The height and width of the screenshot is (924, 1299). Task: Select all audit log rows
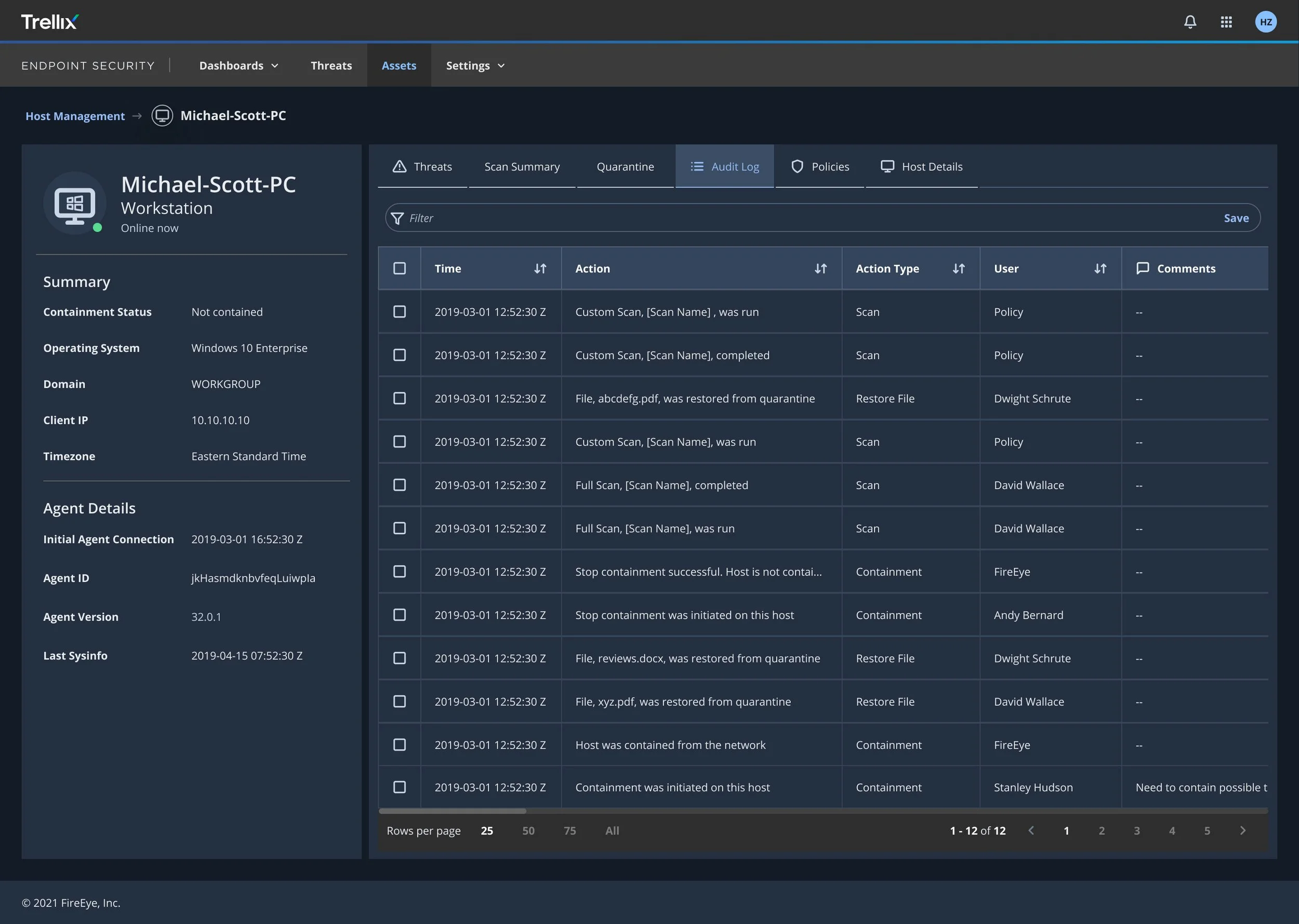tap(400, 268)
